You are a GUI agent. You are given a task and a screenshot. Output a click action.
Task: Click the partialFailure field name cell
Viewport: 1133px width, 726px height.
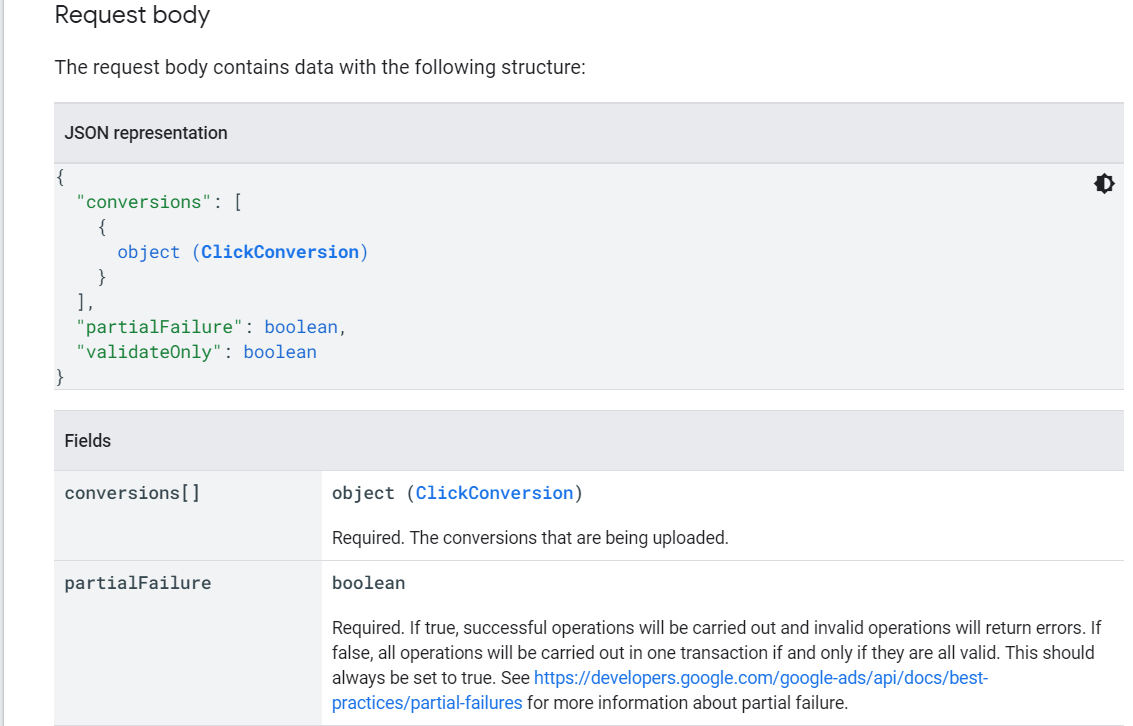pos(138,583)
